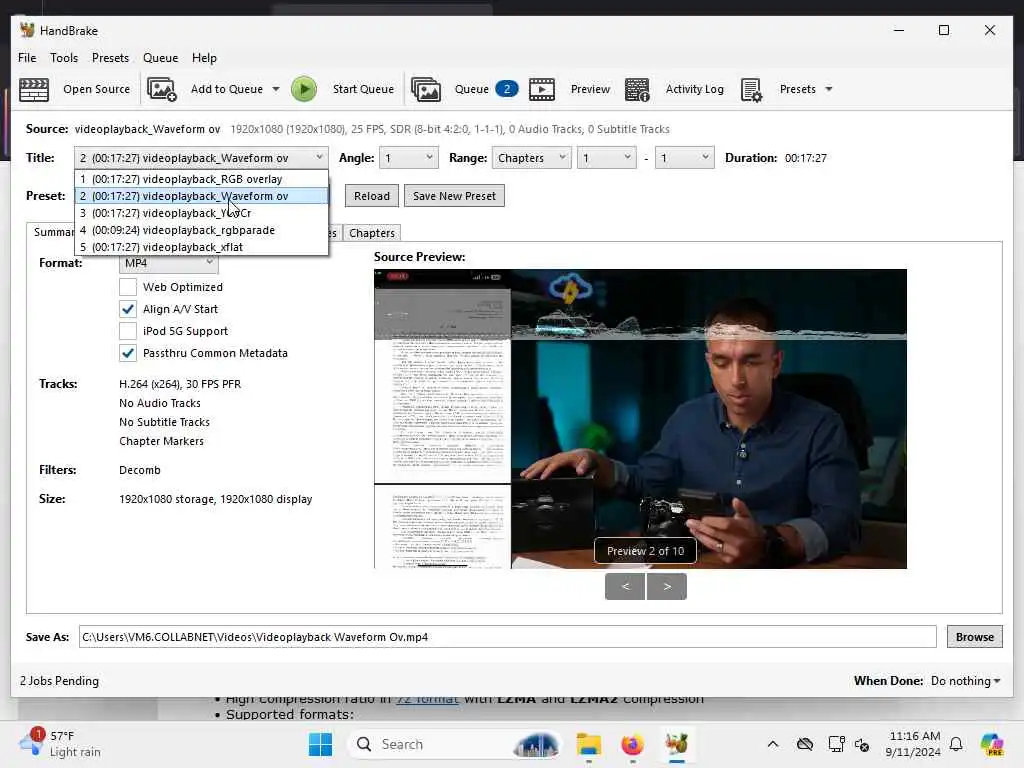This screenshot has width=1024, height=768.
Task: Open the When Done Do nothing dropdown
Action: (x=965, y=680)
